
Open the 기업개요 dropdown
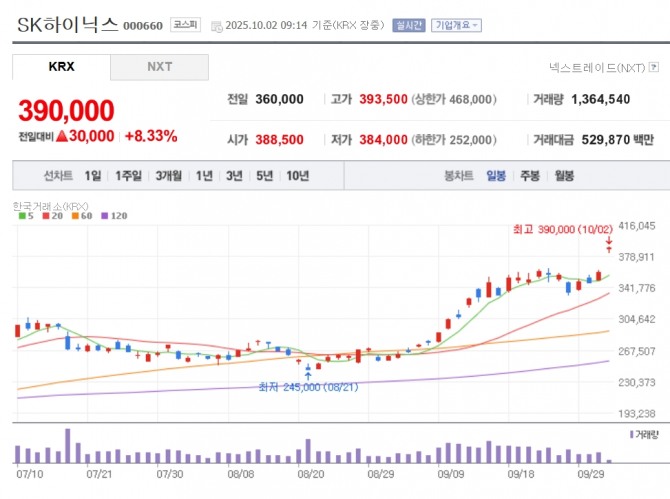[x=456, y=25]
